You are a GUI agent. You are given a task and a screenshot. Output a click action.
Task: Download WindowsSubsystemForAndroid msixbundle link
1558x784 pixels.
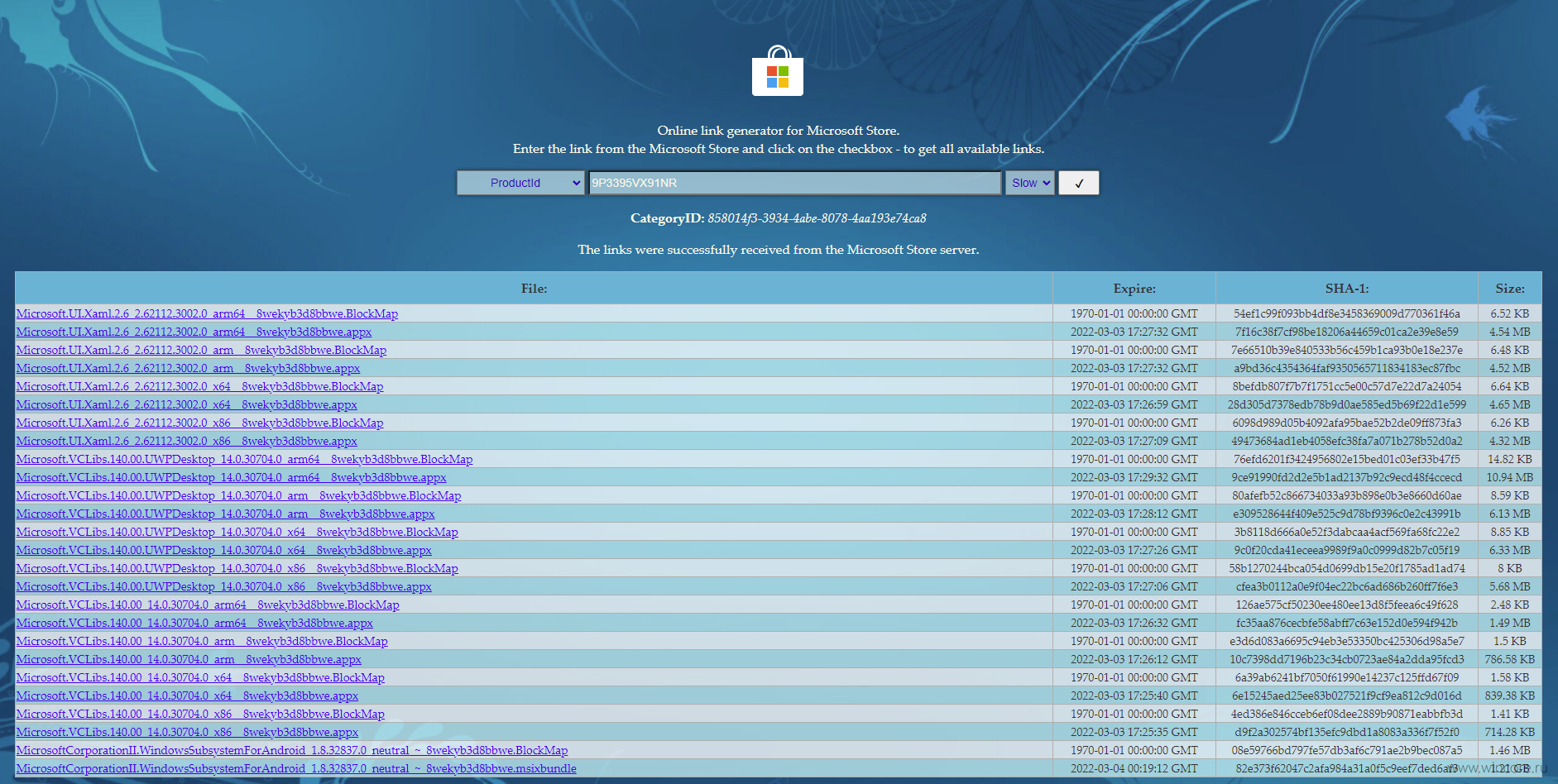296,768
